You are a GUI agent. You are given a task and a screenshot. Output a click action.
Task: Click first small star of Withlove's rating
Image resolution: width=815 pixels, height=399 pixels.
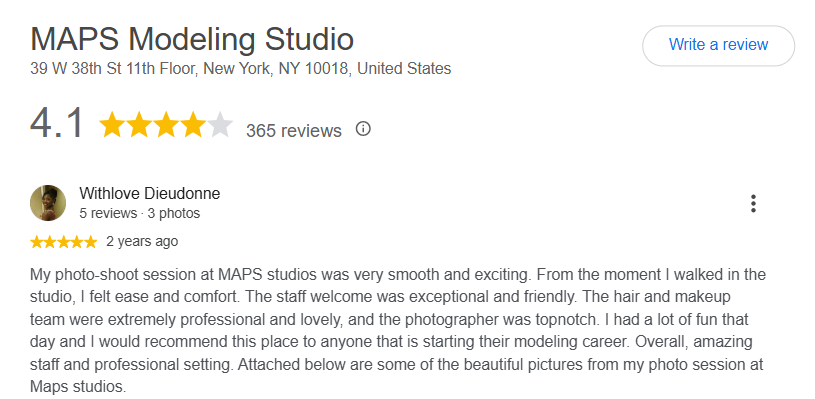point(36,242)
